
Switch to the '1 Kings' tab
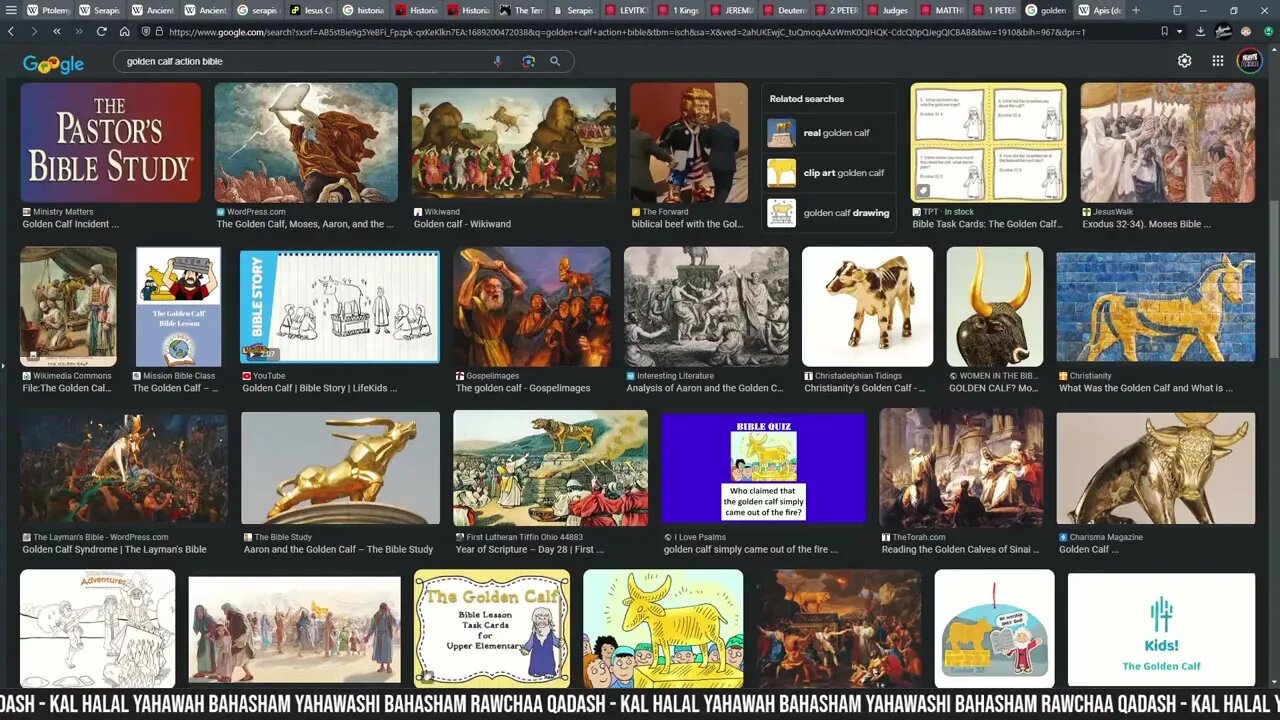[x=679, y=10]
